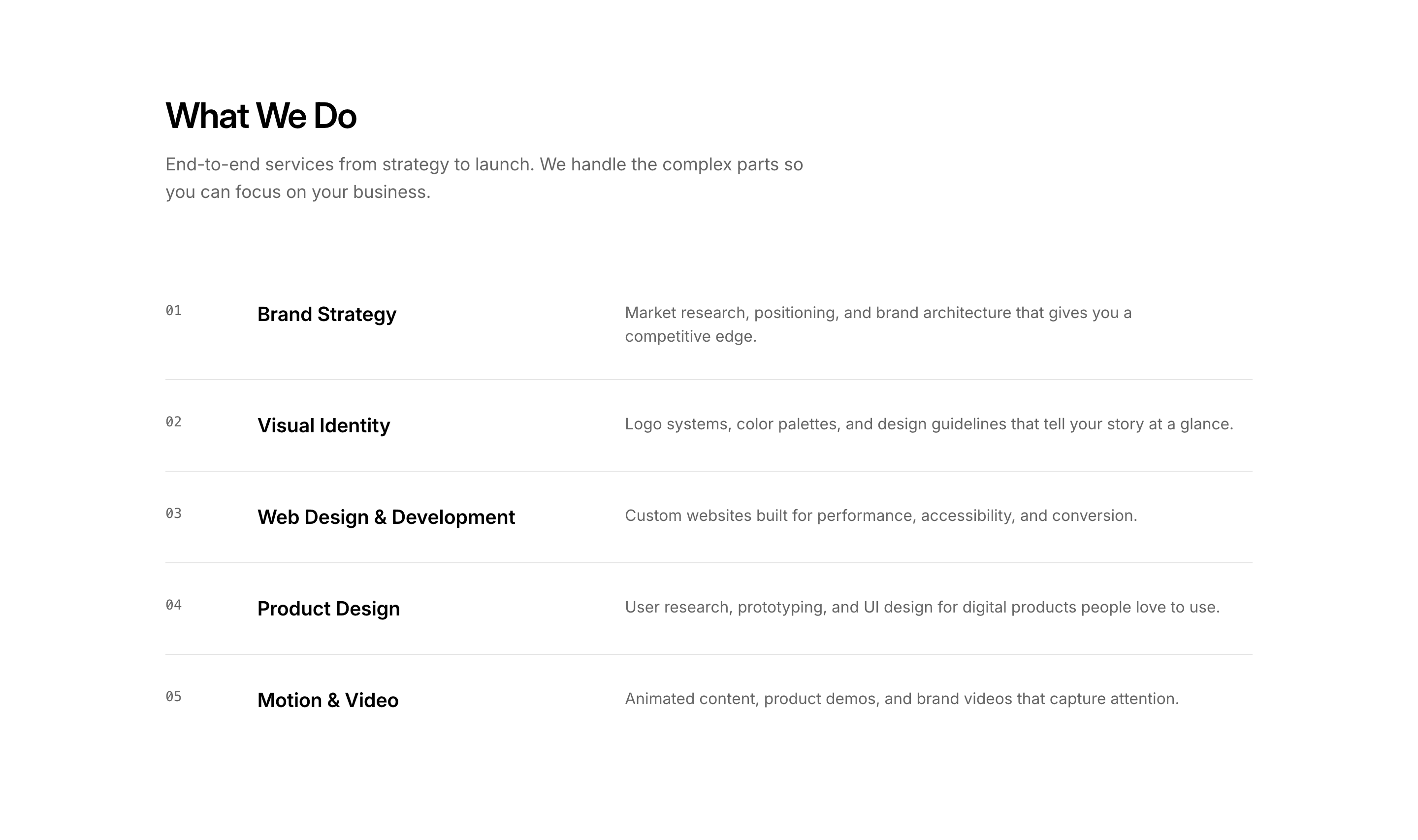
Task: Click the 03 number label
Action: (174, 514)
